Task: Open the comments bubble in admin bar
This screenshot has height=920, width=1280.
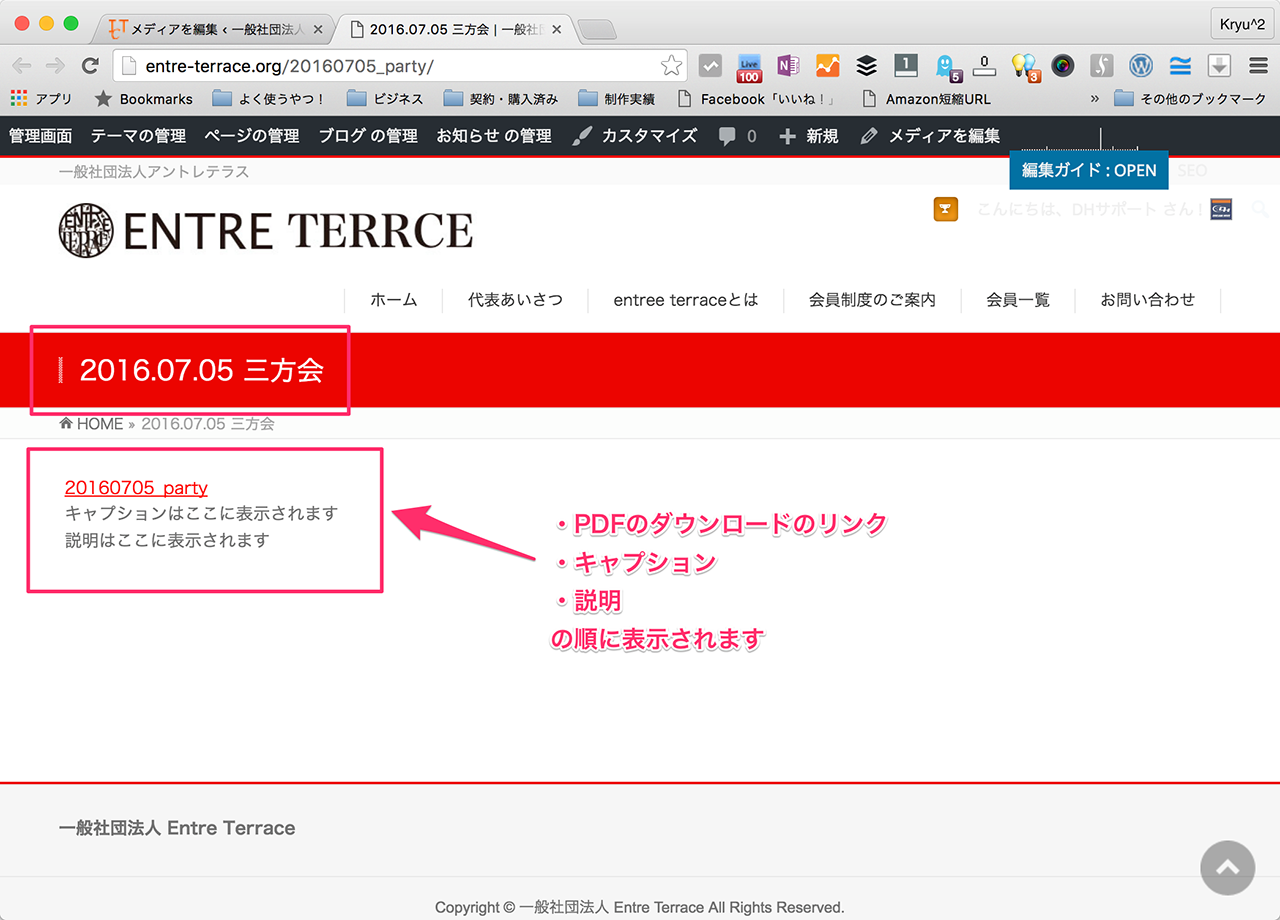Action: [737, 136]
